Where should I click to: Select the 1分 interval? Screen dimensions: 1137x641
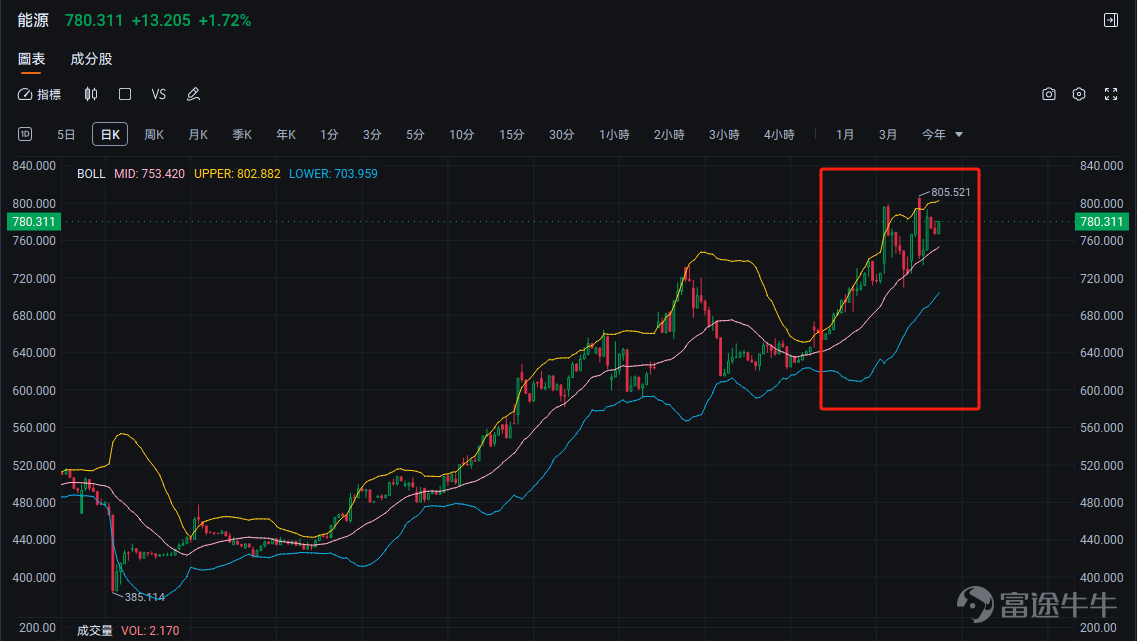[x=329, y=135]
